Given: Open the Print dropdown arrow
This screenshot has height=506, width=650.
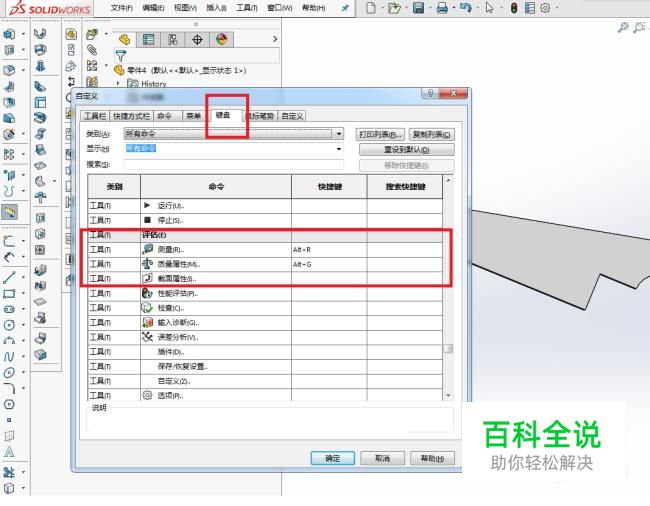Looking at the screenshot, I should (454, 8).
